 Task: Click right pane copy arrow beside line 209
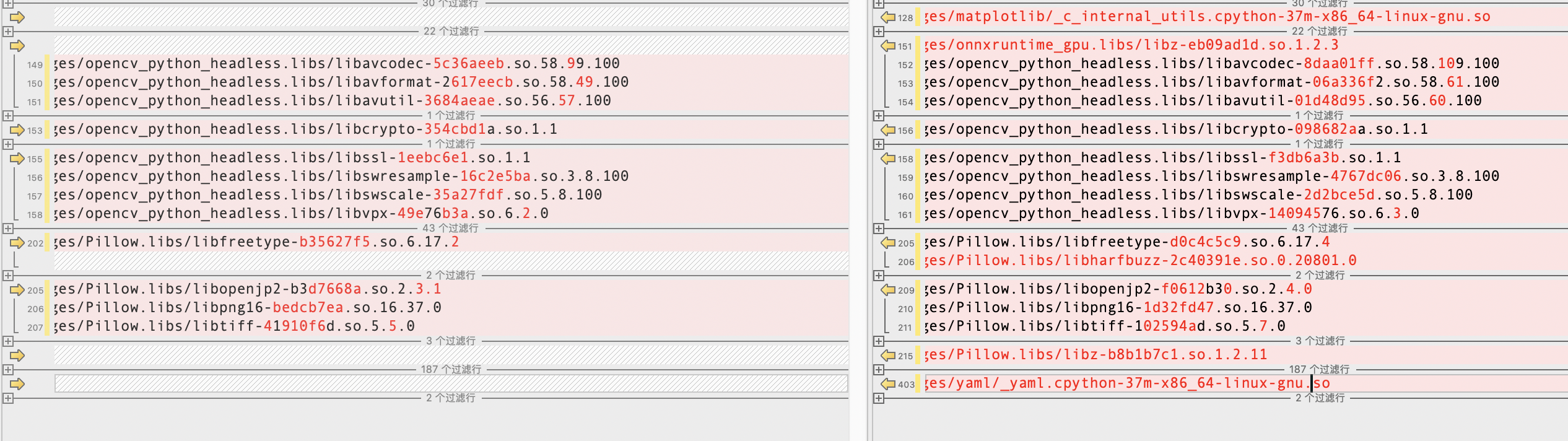[888, 290]
